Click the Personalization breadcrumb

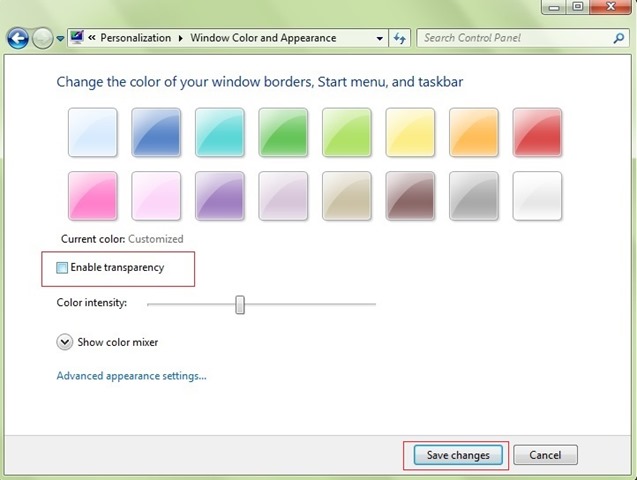coord(136,38)
